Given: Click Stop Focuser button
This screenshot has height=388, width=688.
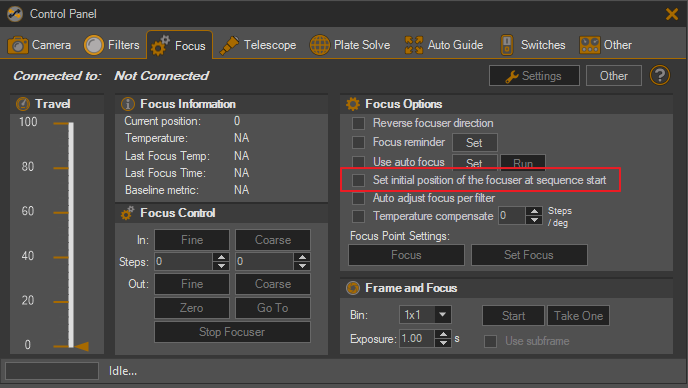Looking at the screenshot, I should (x=232, y=332).
